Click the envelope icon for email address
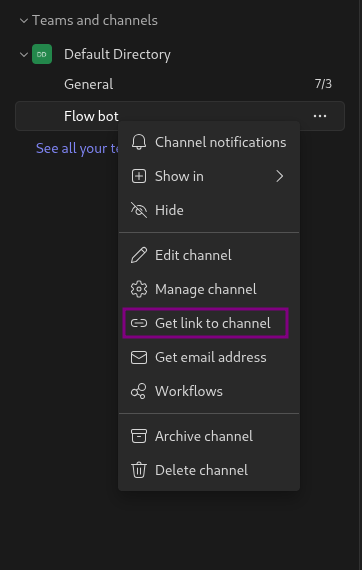The image size is (362, 570). click(139, 357)
